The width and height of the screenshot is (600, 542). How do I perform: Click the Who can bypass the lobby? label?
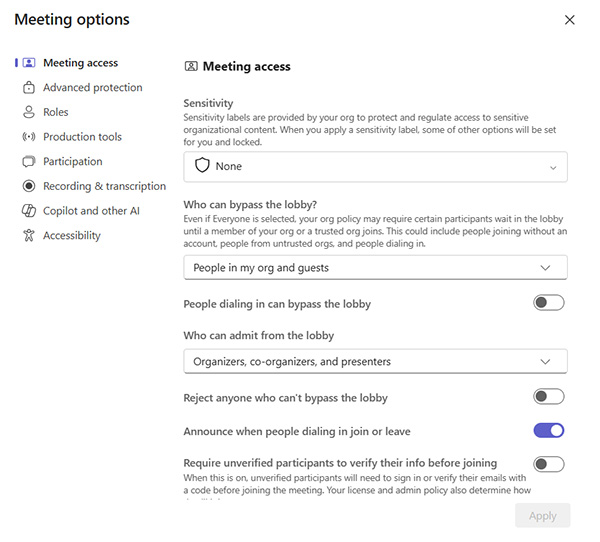coord(250,204)
